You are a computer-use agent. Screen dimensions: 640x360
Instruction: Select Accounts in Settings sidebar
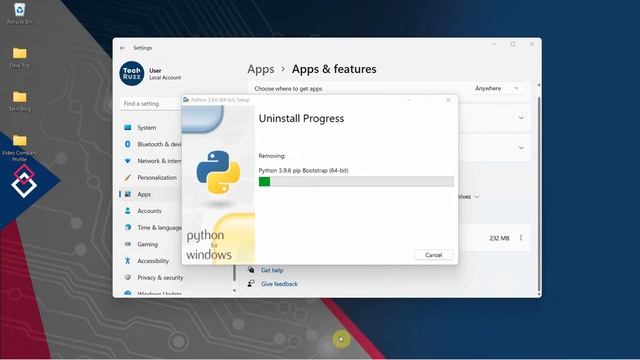[150, 211]
